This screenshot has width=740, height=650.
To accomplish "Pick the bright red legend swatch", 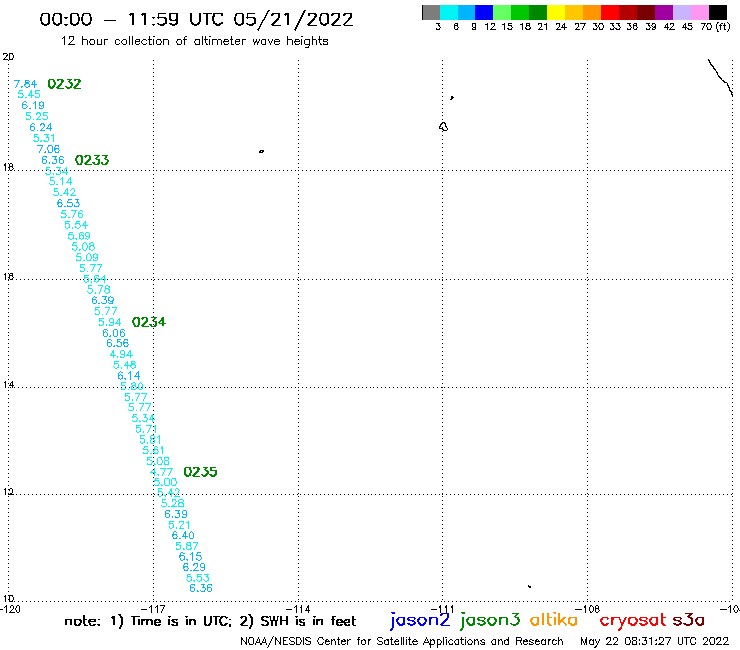I will (x=610, y=12).
